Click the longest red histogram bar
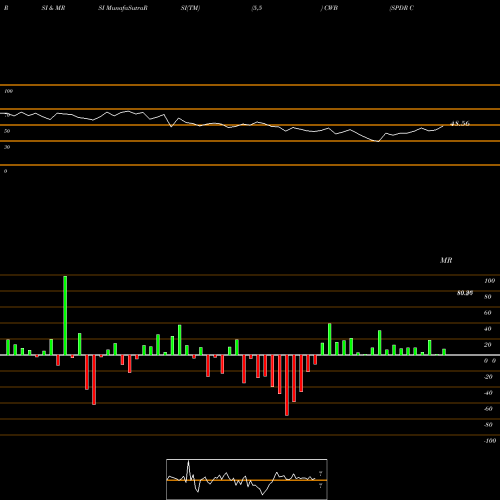Image resolution: width=500 pixels, height=500 pixels. tap(287, 385)
